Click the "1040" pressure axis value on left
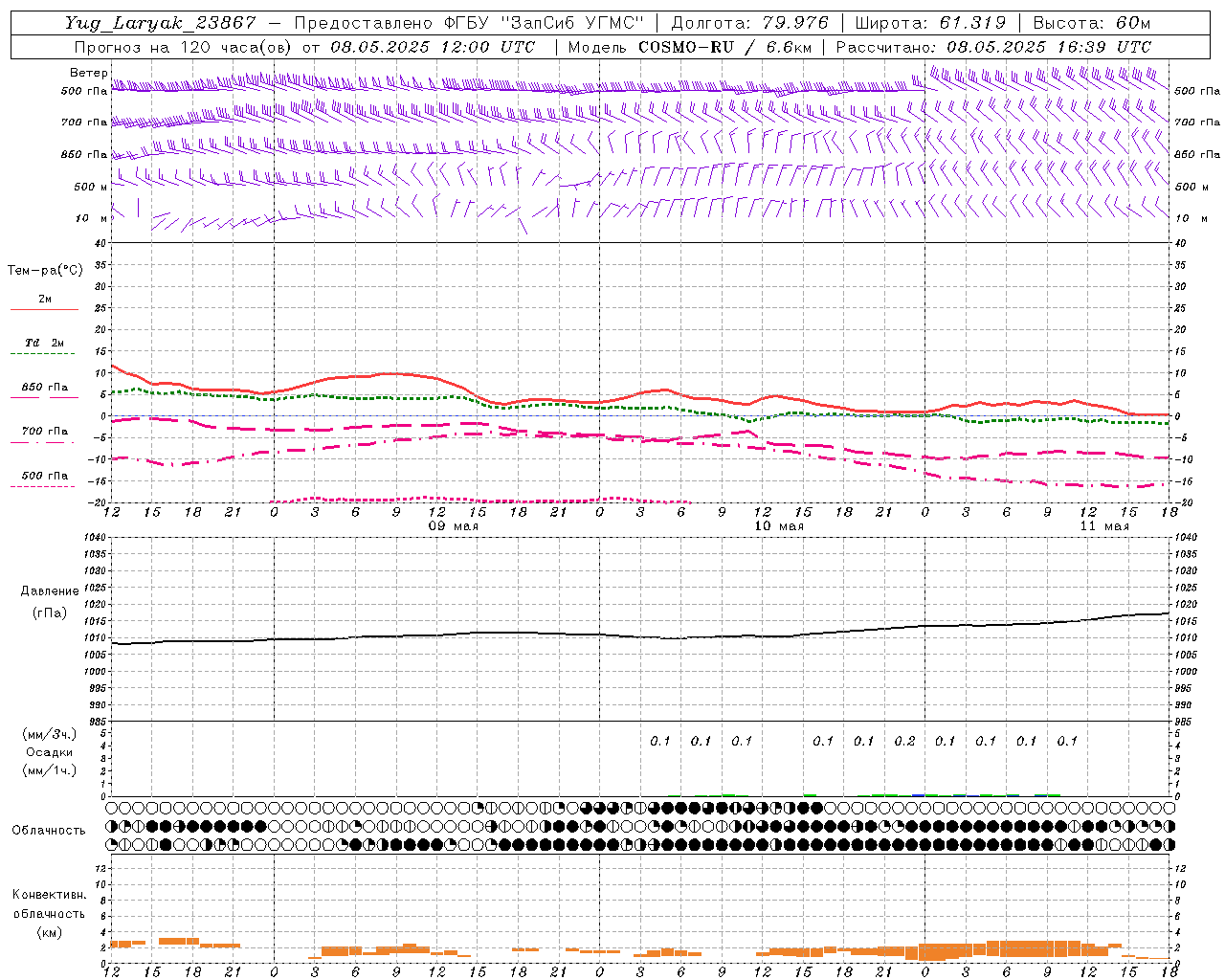1225x980 pixels. [95, 537]
